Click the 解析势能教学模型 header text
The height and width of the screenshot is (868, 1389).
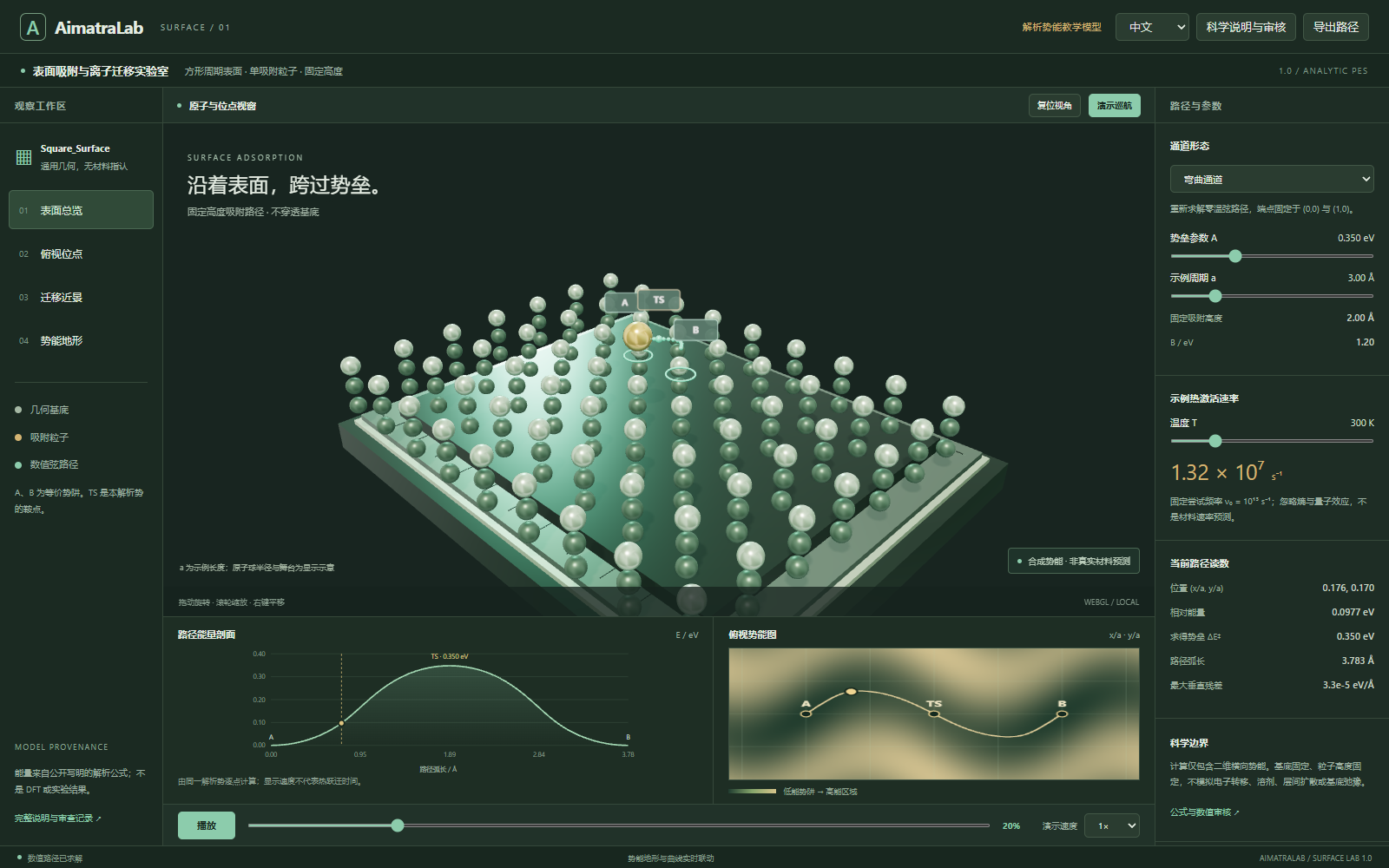point(1062,27)
